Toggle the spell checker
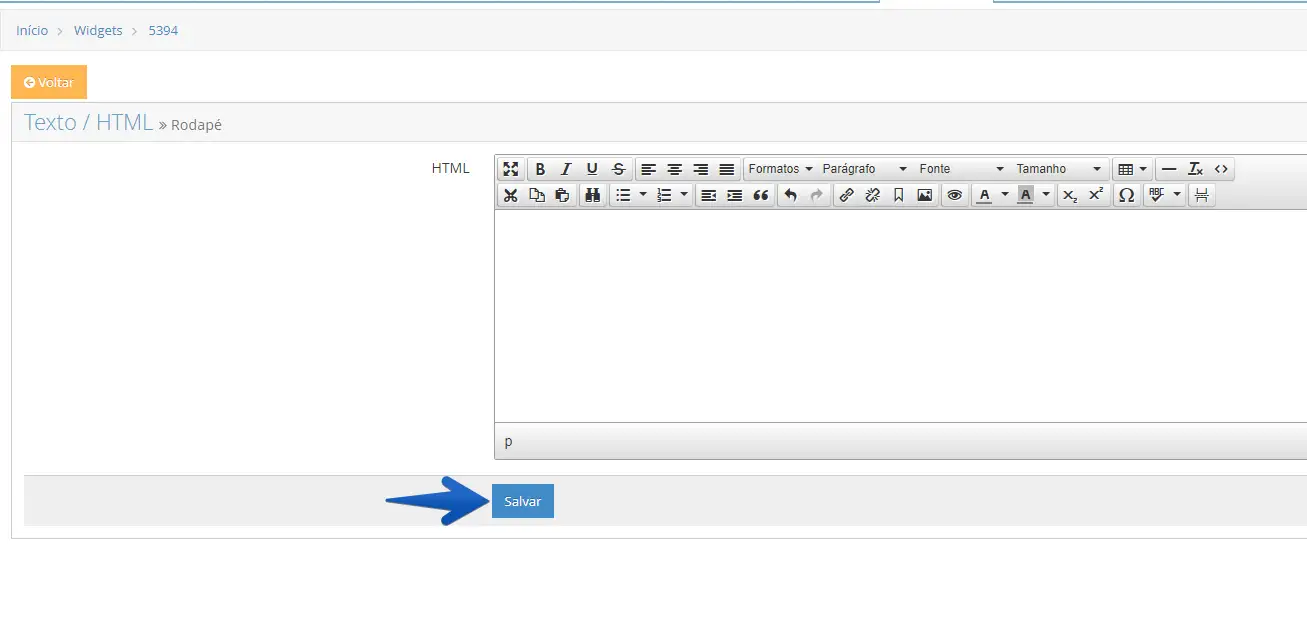This screenshot has width=1307, height=617. click(1157, 195)
